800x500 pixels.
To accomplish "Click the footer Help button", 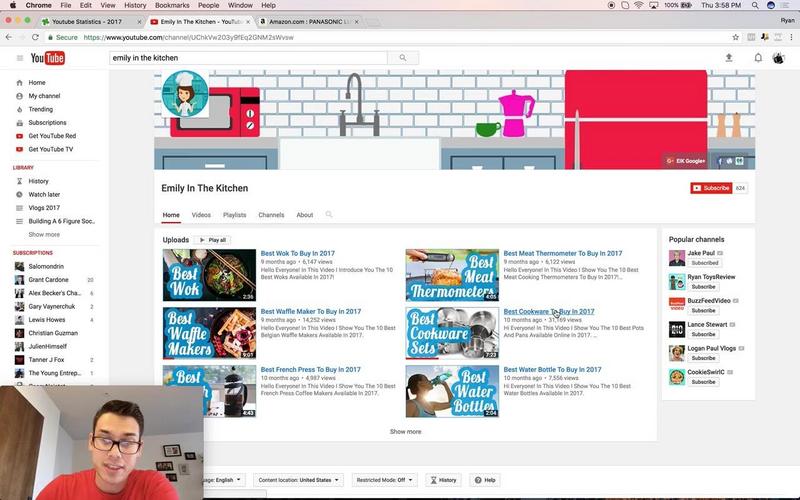I will (x=485, y=480).
